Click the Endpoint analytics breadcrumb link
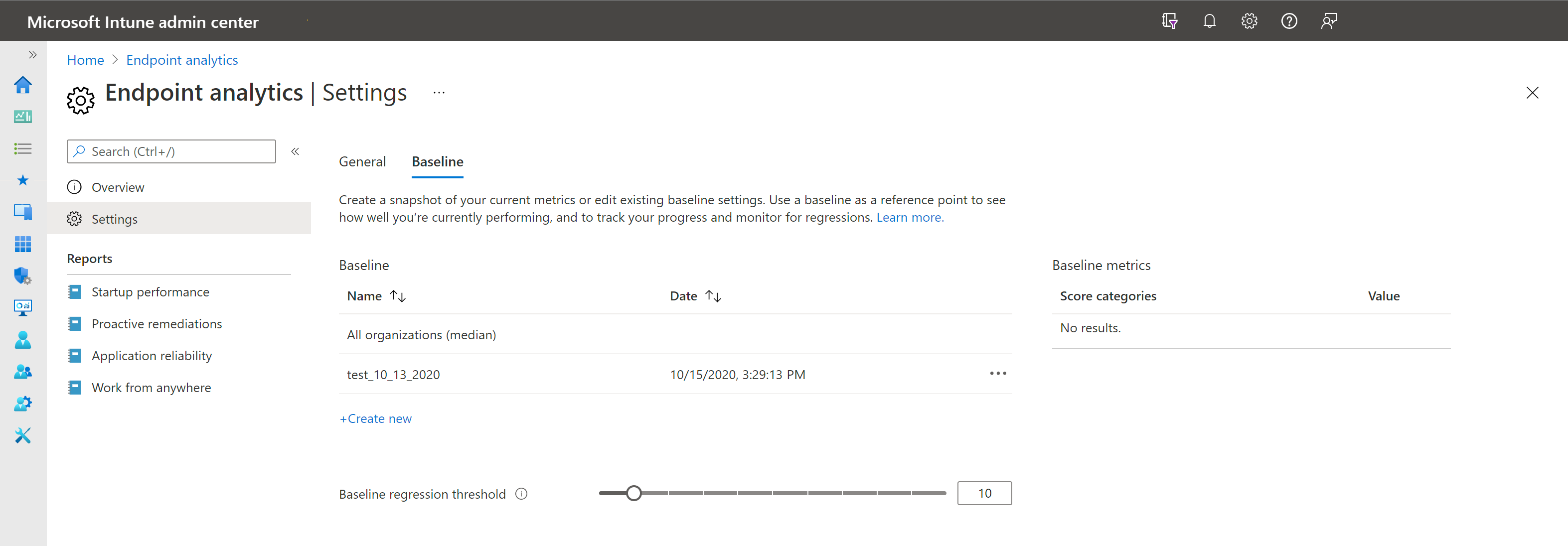 (182, 60)
